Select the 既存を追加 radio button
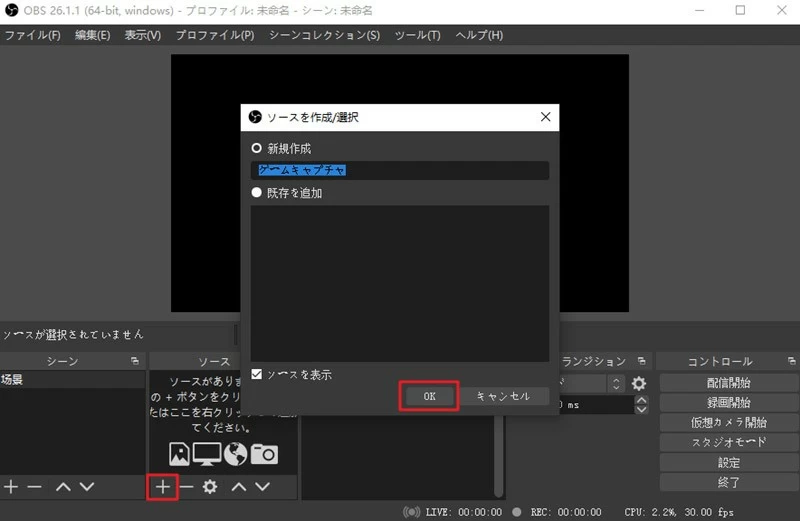The height and width of the screenshot is (521, 800). tap(257, 192)
